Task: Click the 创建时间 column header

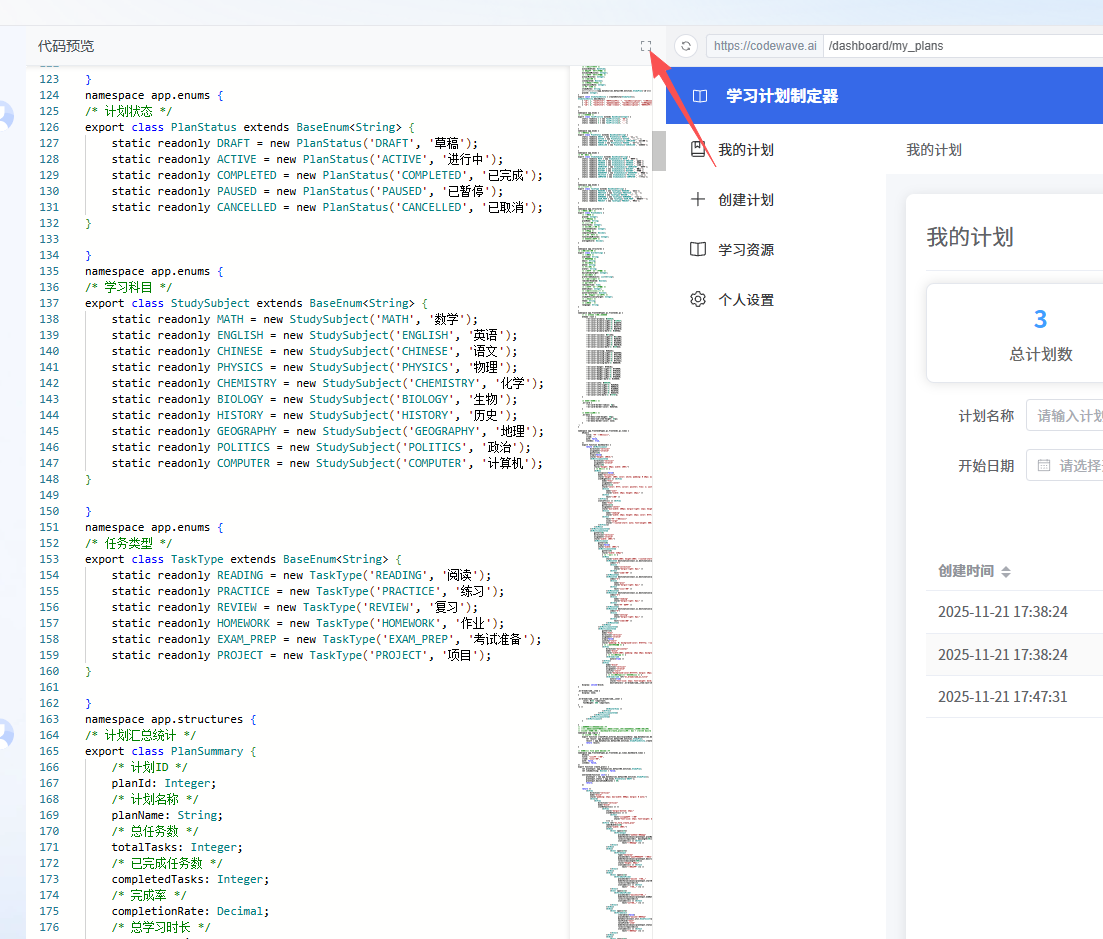Action: coord(966,570)
